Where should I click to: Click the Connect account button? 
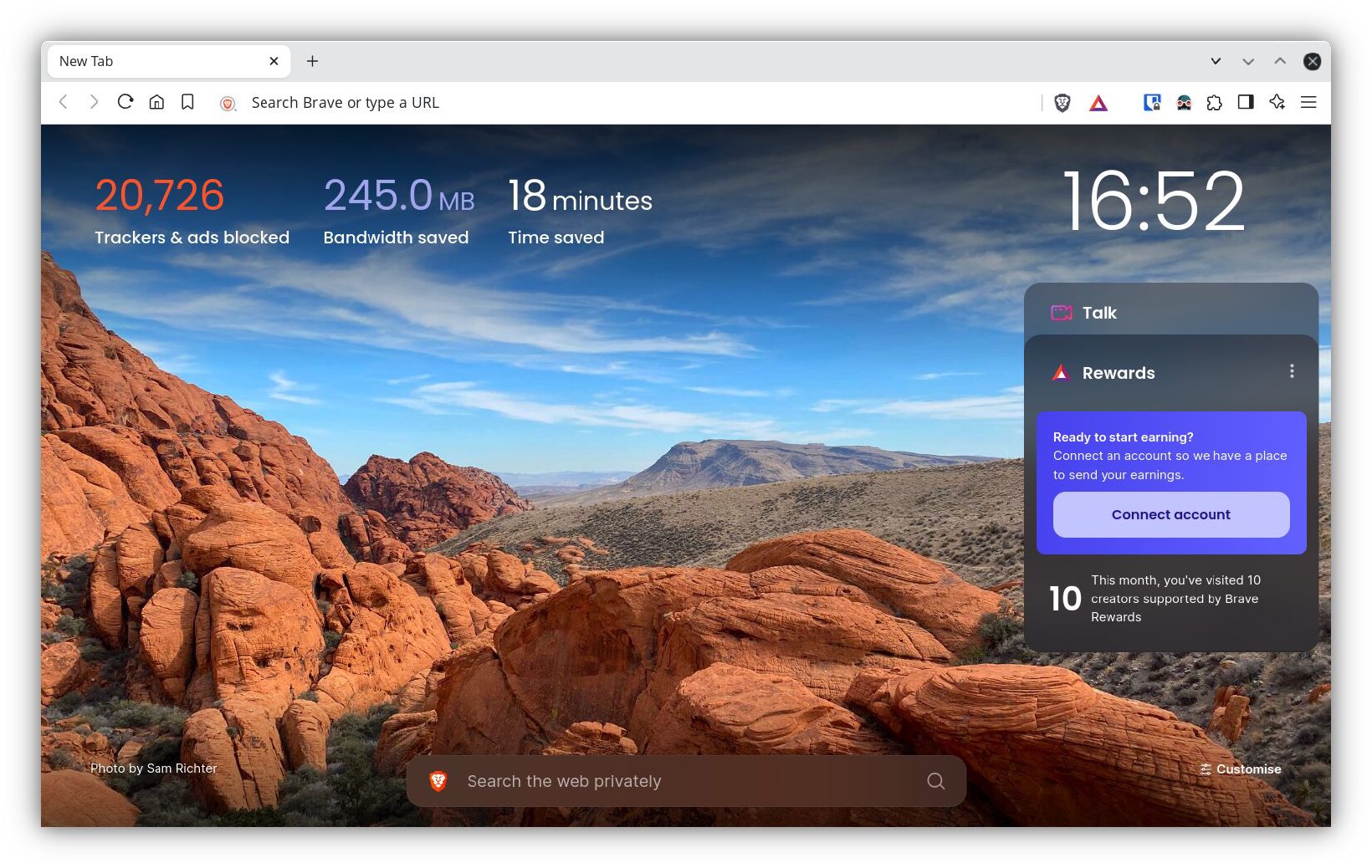click(x=1171, y=514)
